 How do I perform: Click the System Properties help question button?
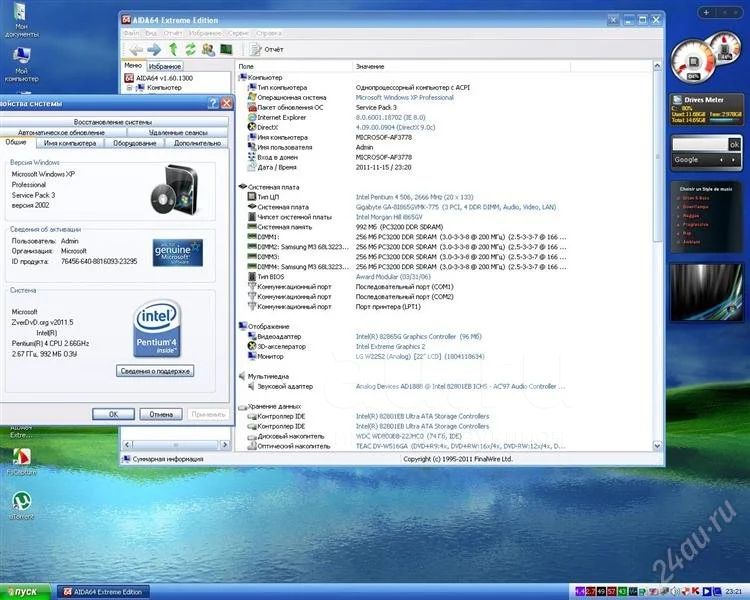[213, 103]
